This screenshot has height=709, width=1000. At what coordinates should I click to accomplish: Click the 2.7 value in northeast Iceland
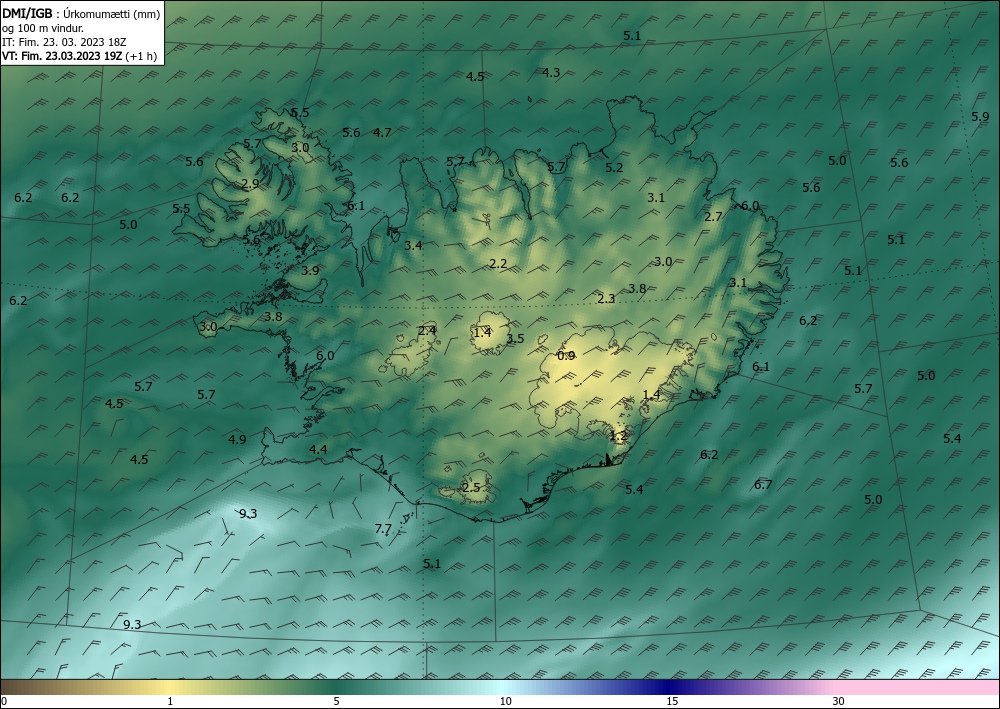tap(713, 217)
